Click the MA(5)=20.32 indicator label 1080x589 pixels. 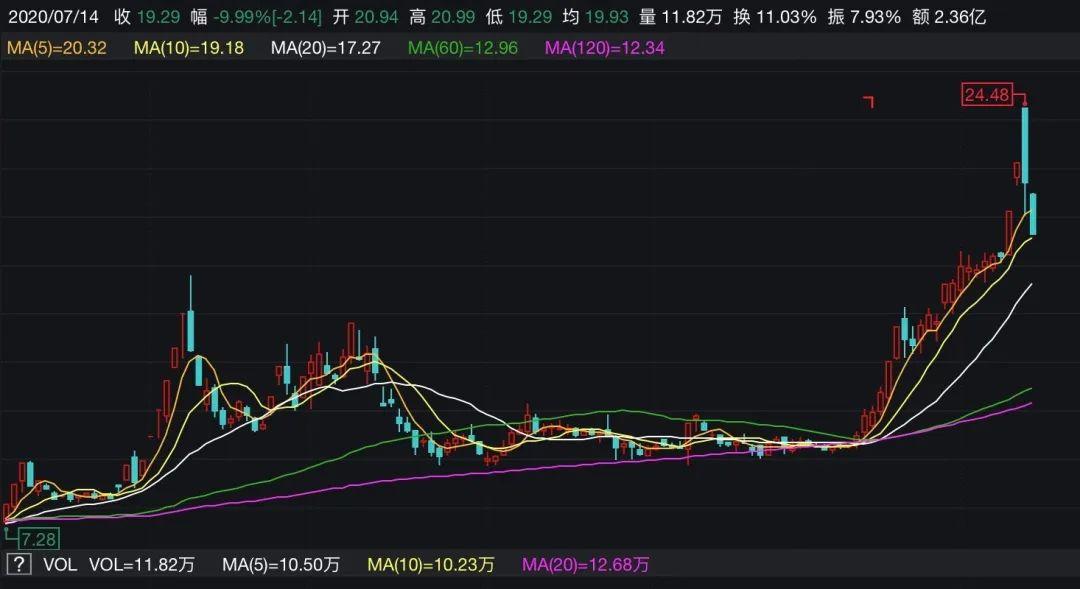(x=56, y=48)
